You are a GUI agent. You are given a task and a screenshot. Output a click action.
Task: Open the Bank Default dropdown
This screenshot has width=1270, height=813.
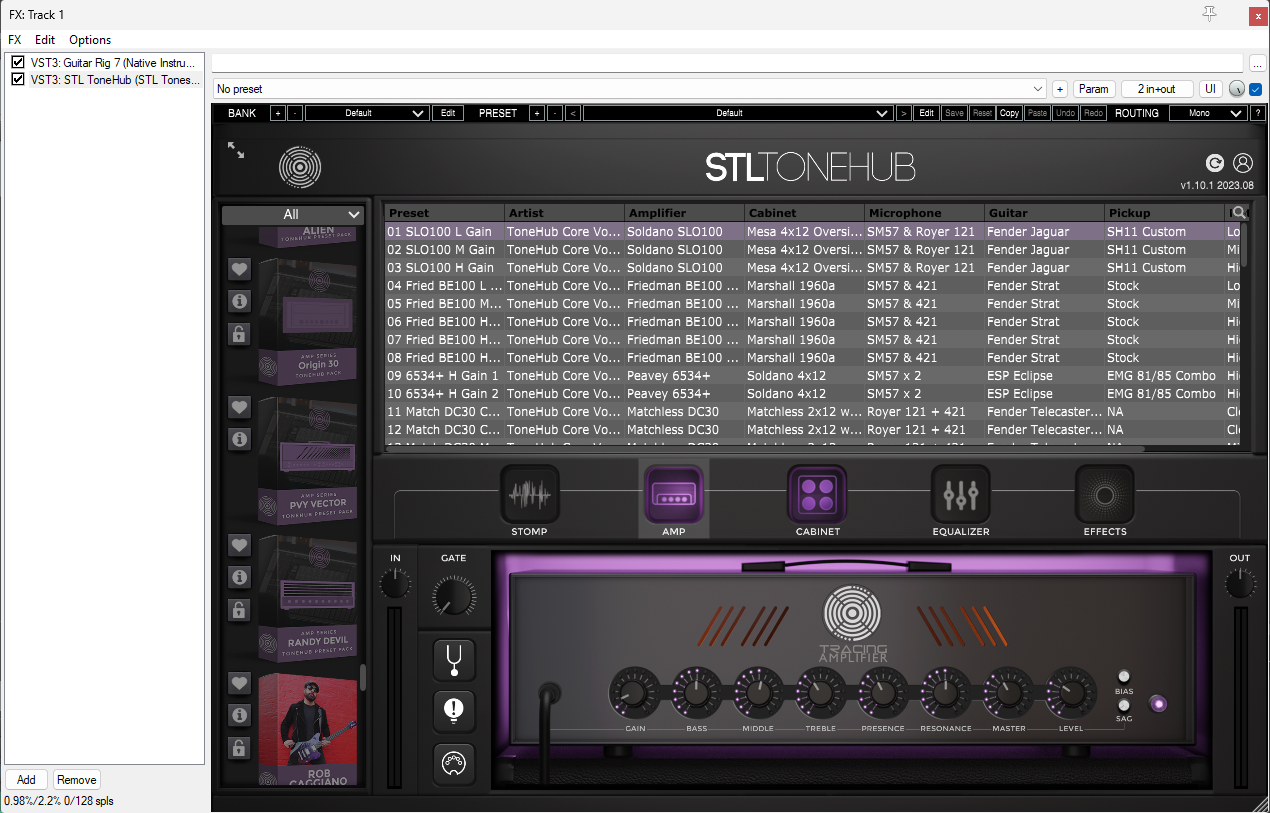[367, 113]
